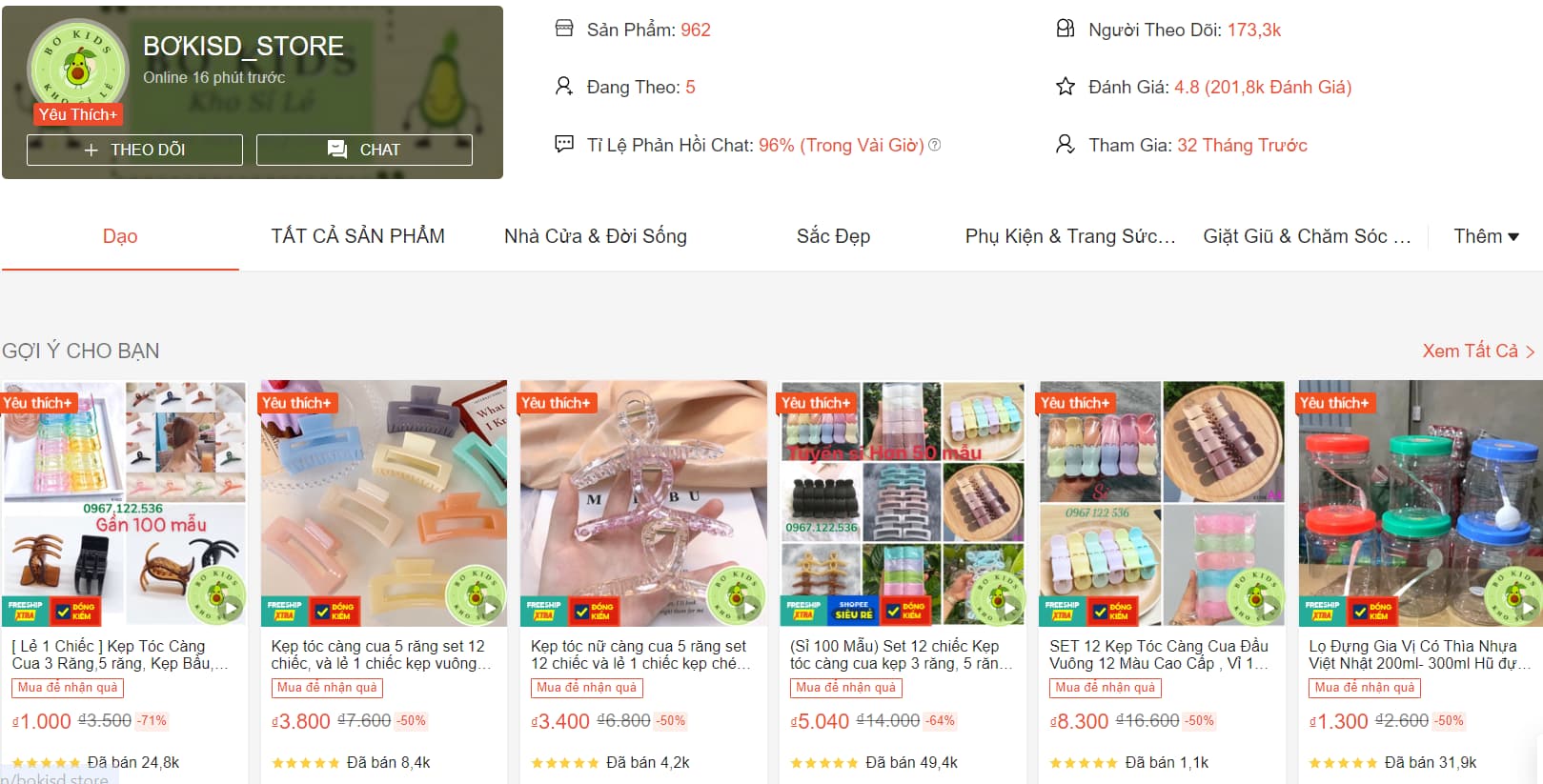1543x784 pixels.
Task: Click the chat bubble icon in CHAT button
Action: pos(337,150)
